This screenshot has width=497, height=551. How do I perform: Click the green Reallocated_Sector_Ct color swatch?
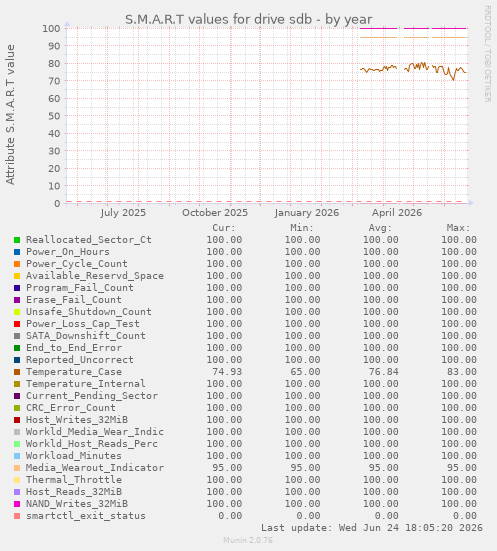point(17,240)
